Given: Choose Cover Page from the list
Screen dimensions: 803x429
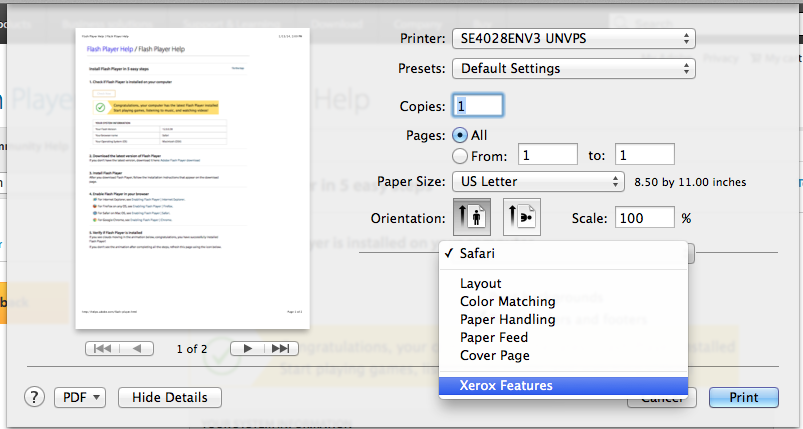Looking at the screenshot, I should coord(494,355).
